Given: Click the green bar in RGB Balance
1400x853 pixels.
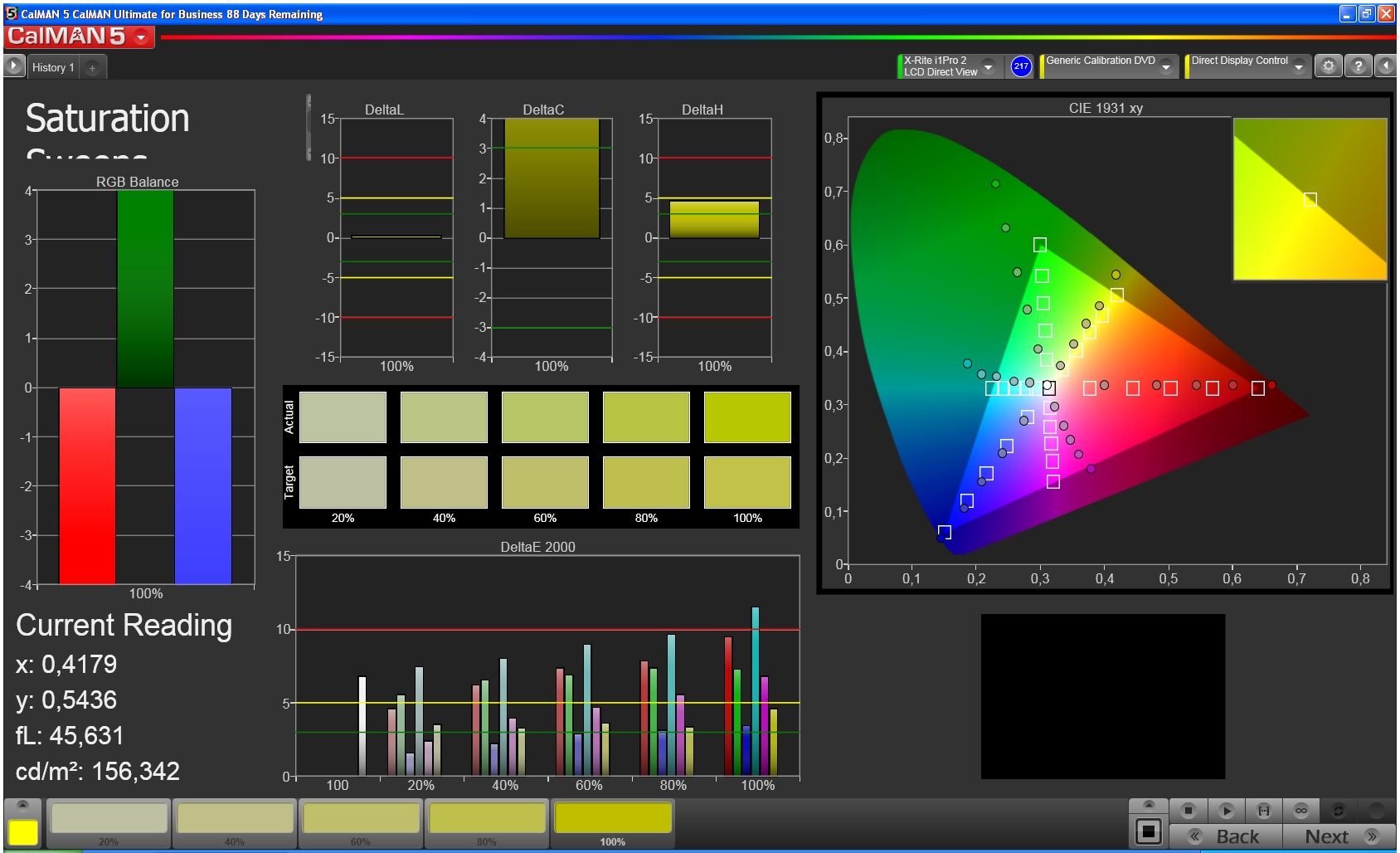Looking at the screenshot, I should pos(145,289).
